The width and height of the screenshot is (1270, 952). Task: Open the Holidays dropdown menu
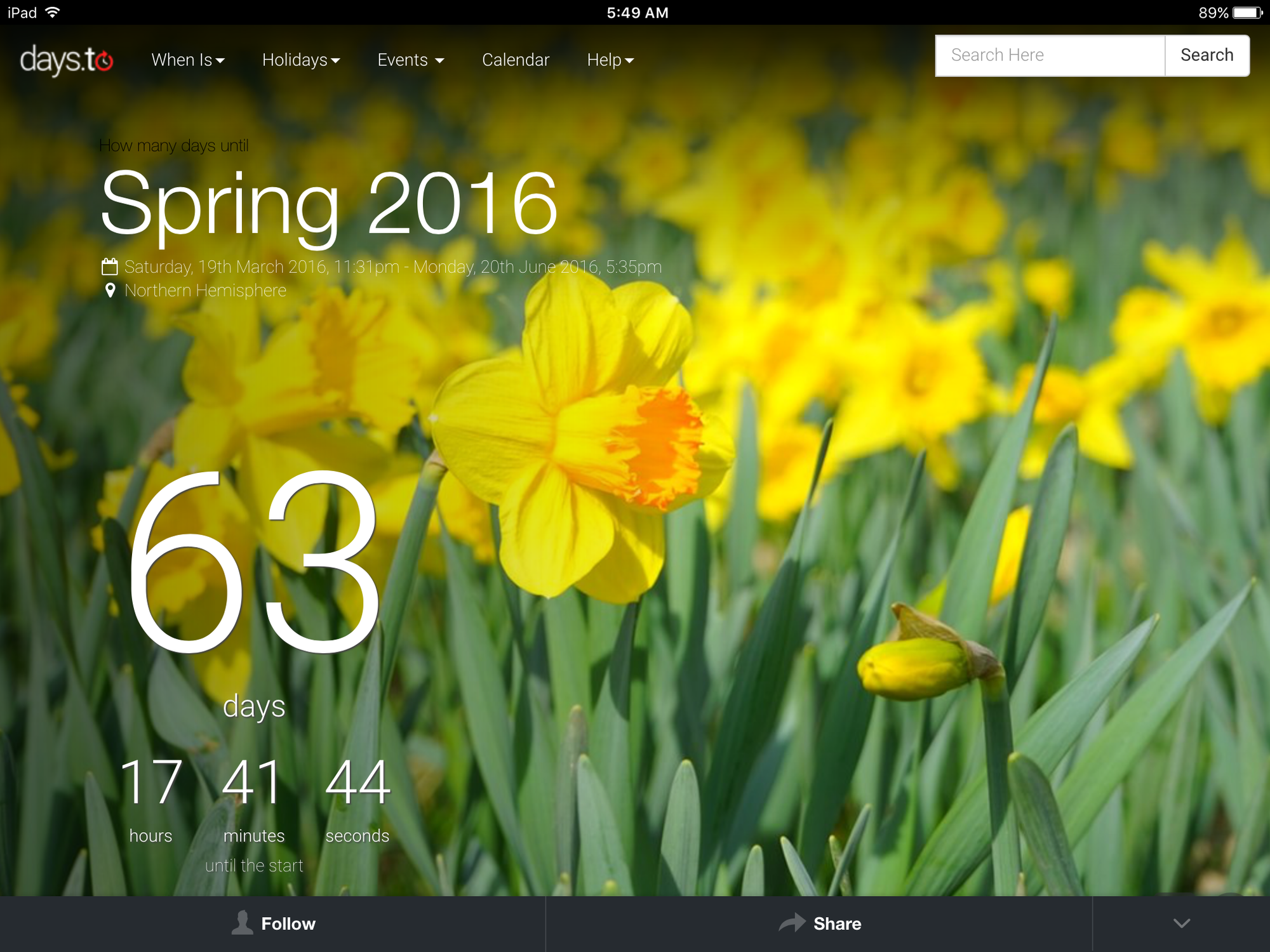coord(301,60)
